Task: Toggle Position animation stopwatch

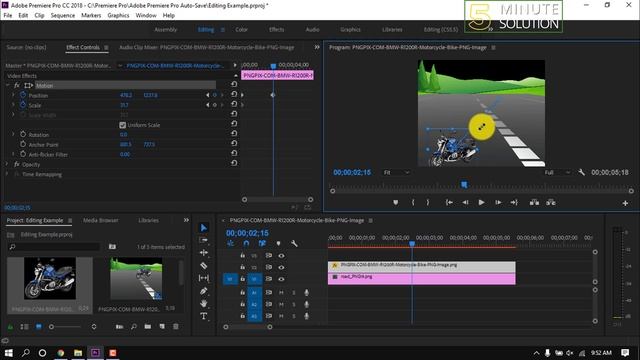Action: tap(23, 95)
